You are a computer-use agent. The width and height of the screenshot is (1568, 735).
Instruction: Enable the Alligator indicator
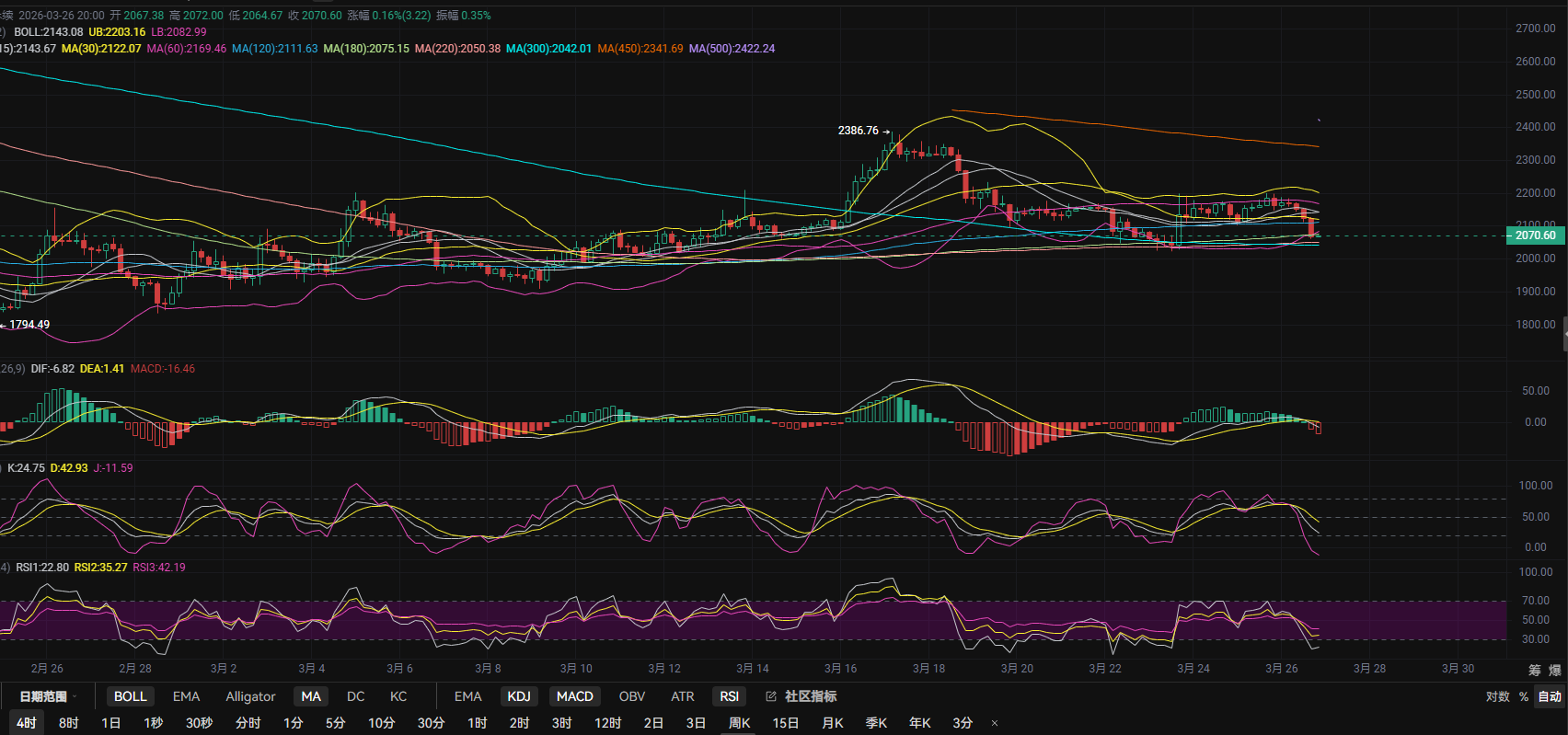tap(250, 696)
